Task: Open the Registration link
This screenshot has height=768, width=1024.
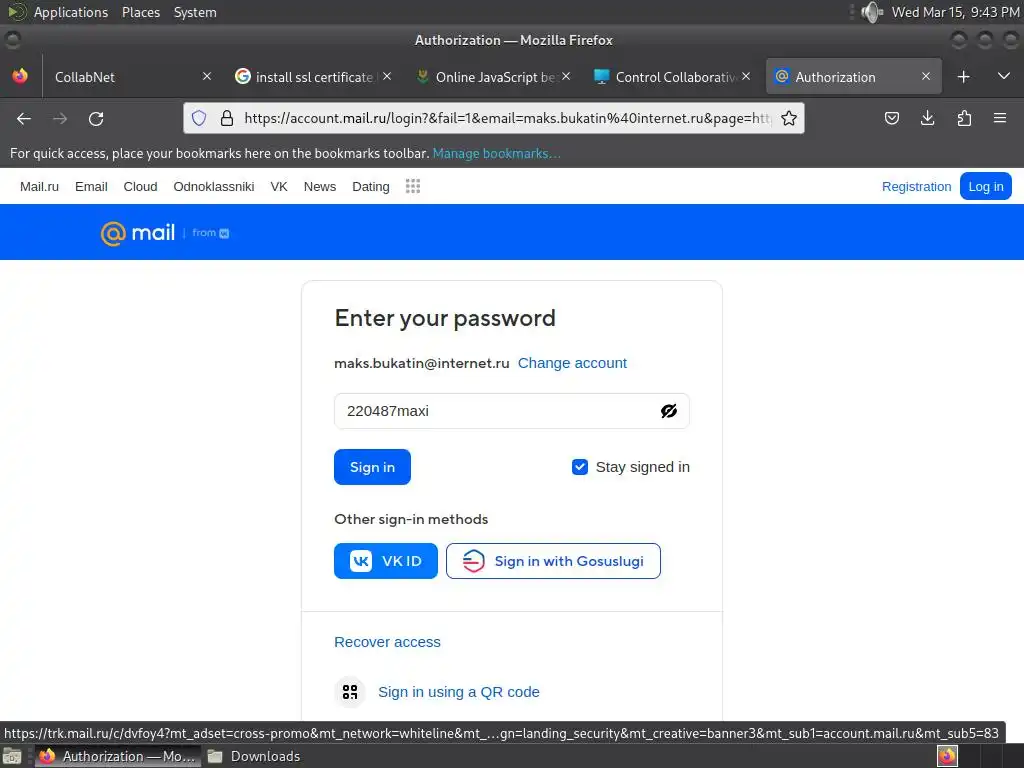Action: click(916, 186)
